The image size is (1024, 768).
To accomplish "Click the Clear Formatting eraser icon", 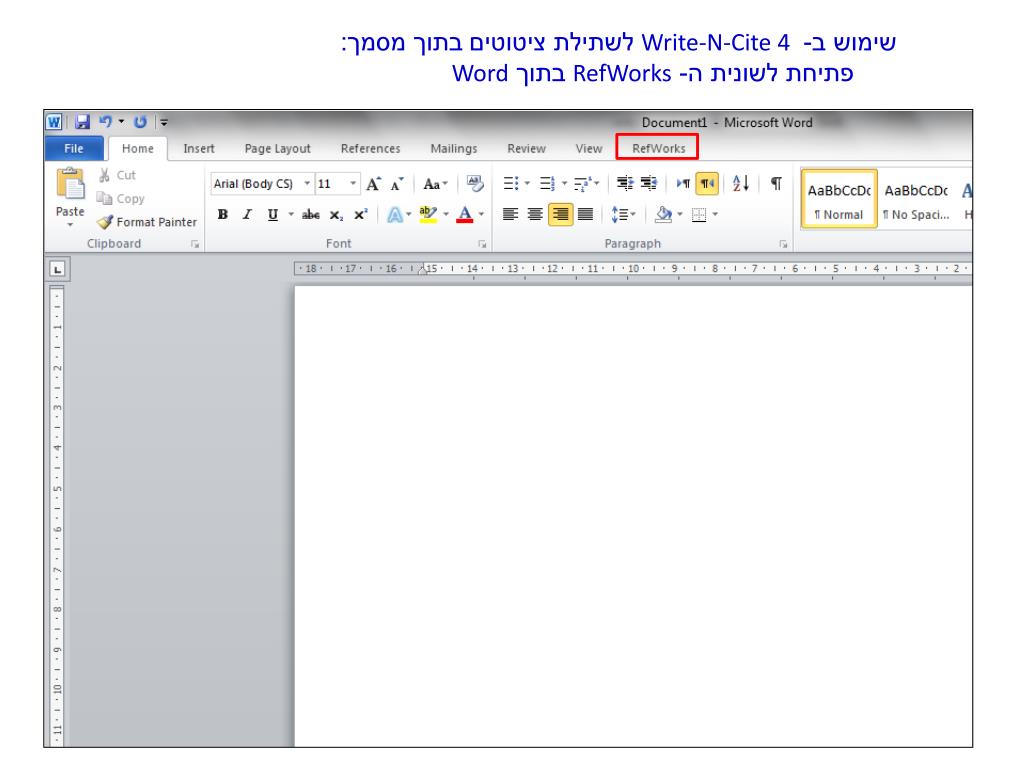I will [475, 184].
